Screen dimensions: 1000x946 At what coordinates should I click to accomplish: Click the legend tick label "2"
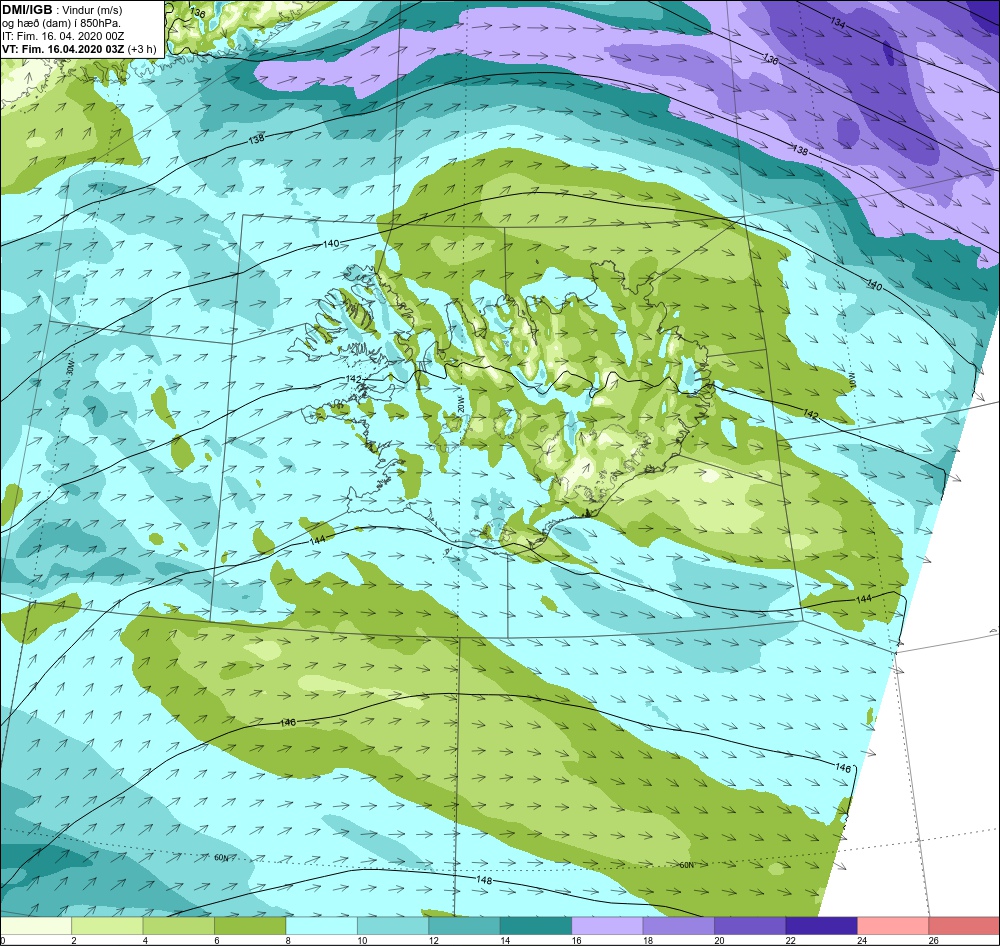[74, 940]
